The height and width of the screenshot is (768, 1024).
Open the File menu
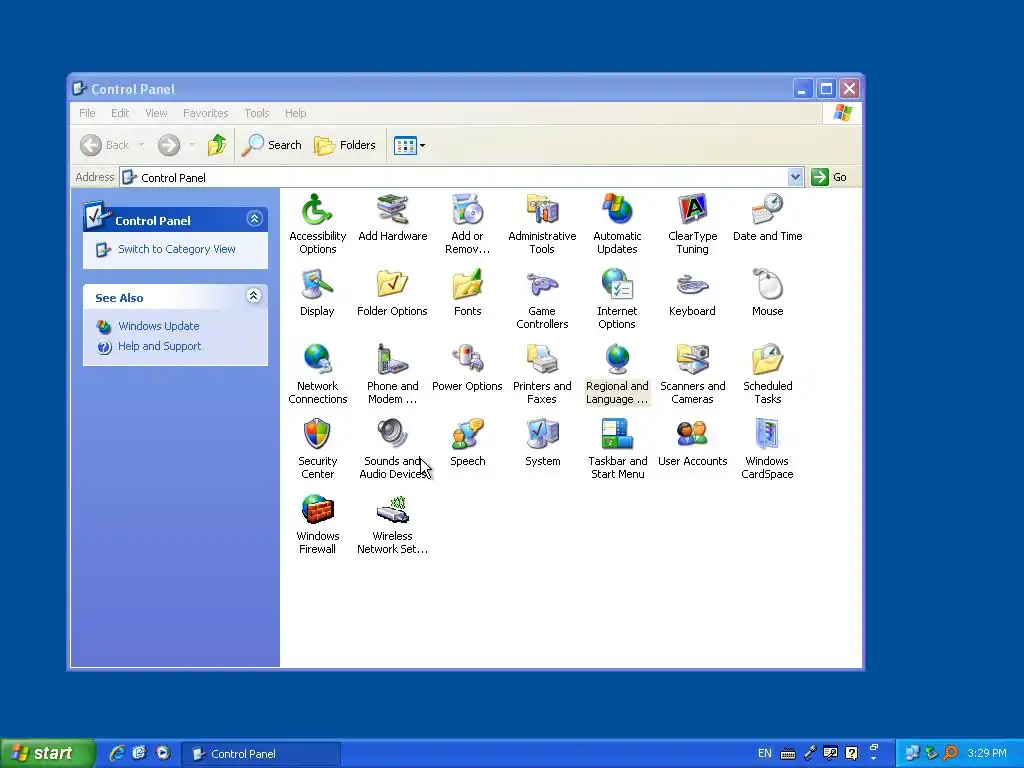(87, 113)
